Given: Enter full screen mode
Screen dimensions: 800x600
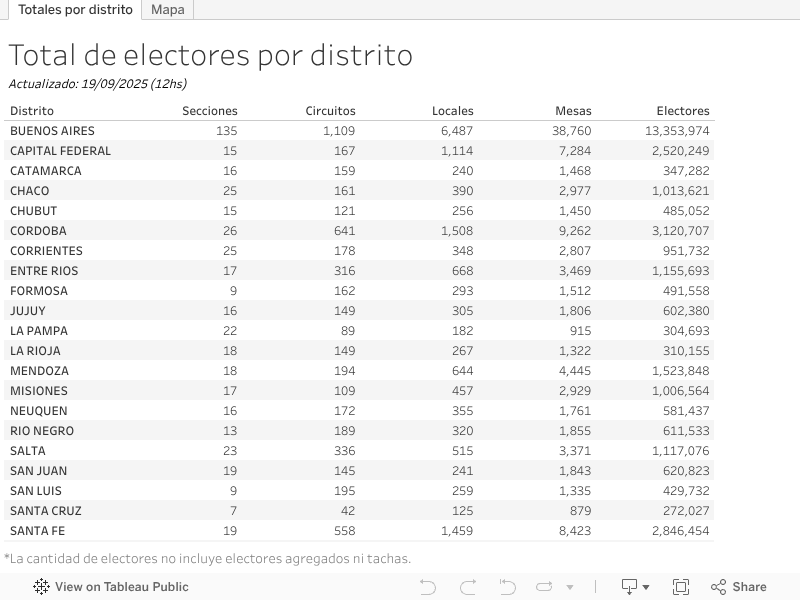Looking at the screenshot, I should (x=681, y=587).
